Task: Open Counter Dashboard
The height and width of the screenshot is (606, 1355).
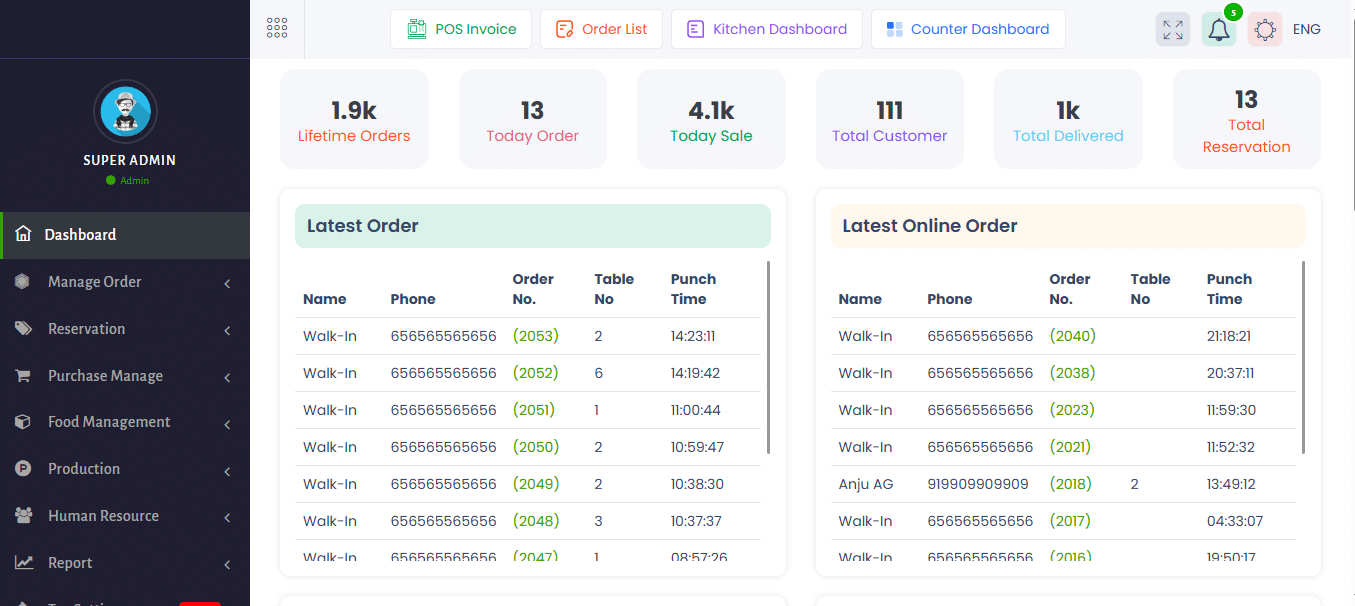Action: tap(968, 29)
